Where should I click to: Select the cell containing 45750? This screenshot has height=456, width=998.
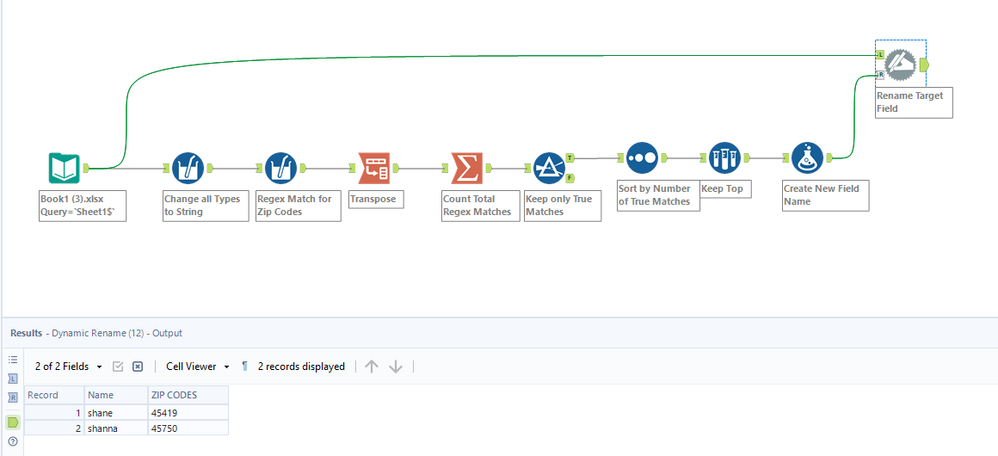pyautogui.click(x=188, y=429)
